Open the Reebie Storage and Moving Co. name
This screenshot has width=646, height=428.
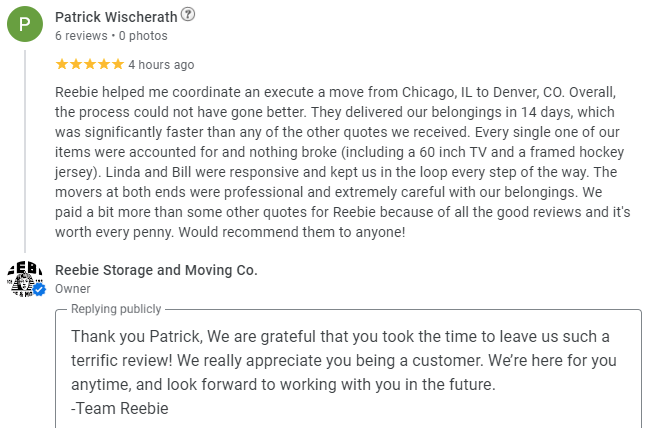(x=156, y=270)
